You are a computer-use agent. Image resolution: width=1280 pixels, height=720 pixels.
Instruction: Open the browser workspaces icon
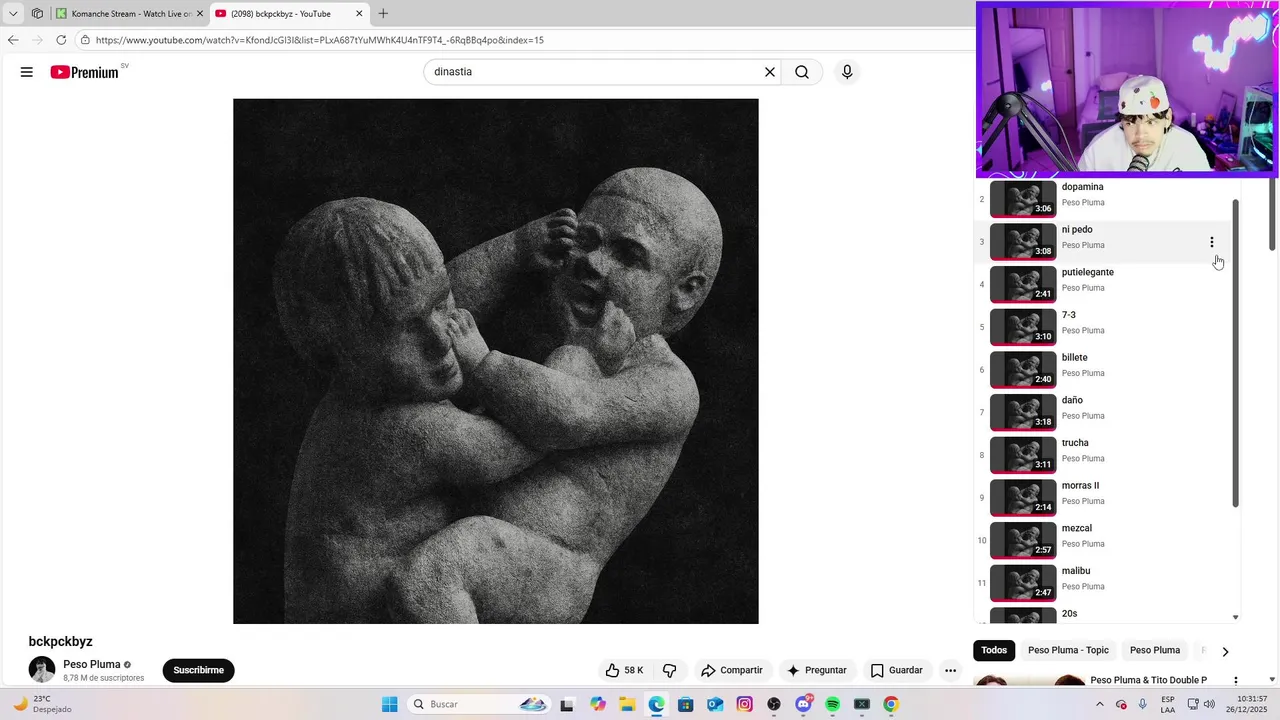coord(37,14)
